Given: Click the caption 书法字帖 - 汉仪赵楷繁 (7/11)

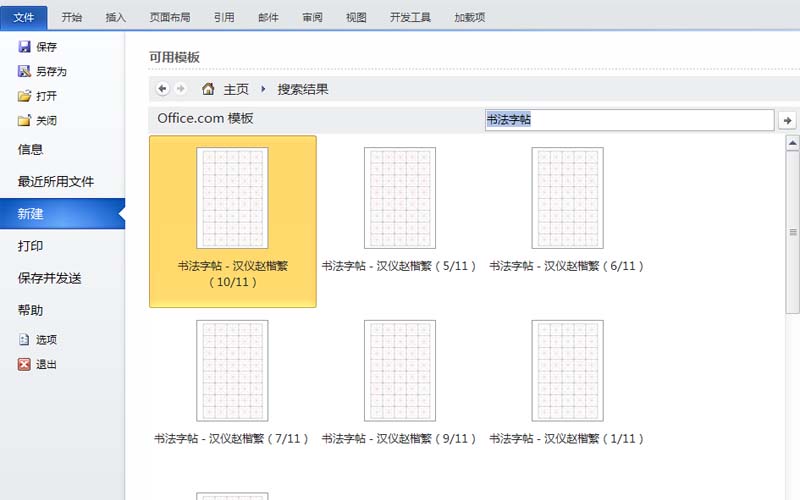Looking at the screenshot, I should (x=232, y=438).
